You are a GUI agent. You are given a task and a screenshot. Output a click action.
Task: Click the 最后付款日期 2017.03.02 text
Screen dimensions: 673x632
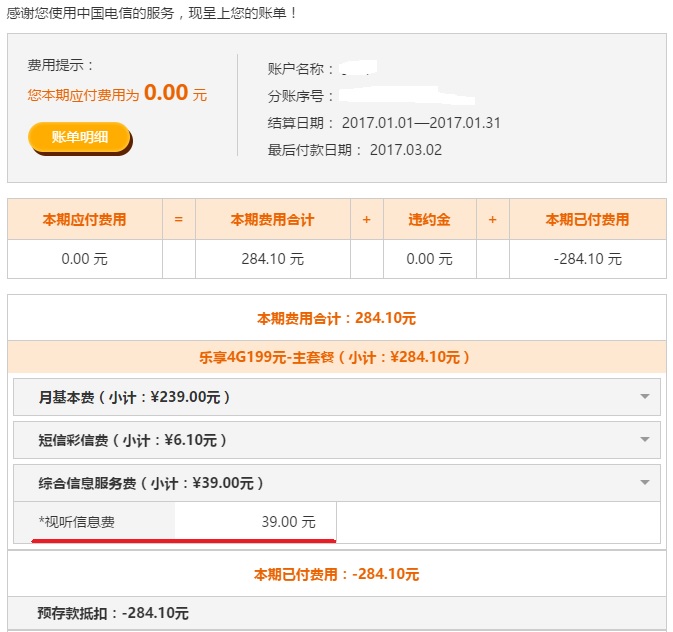point(355,150)
